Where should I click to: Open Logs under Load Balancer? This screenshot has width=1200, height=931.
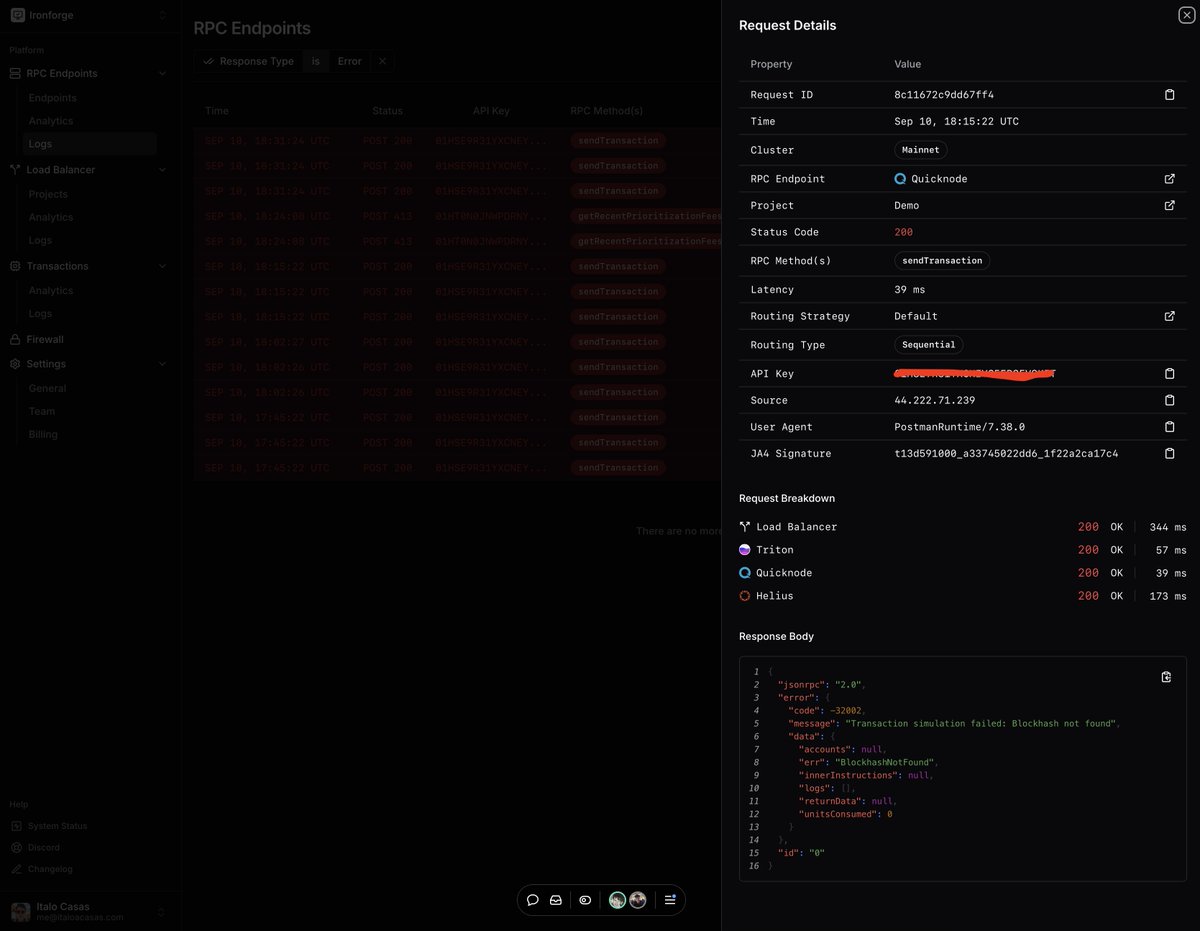click(40, 240)
